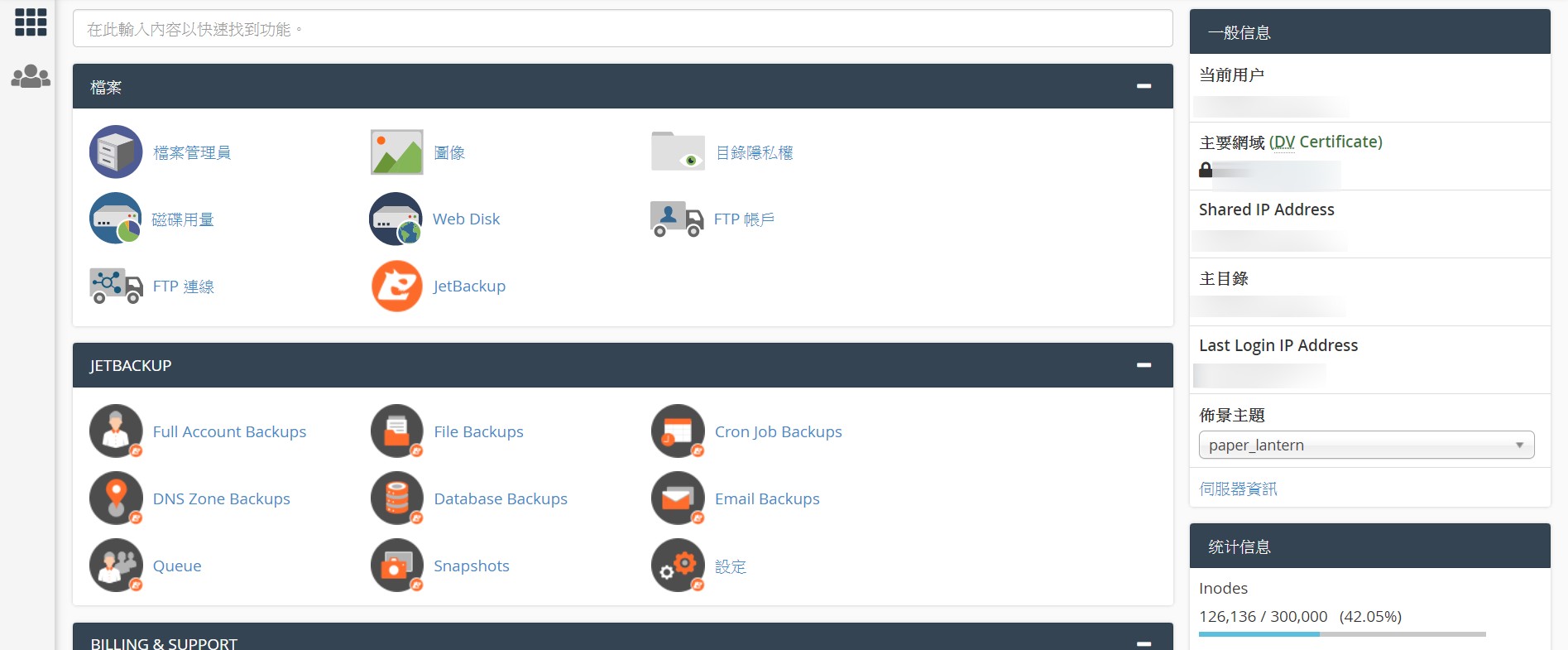Image resolution: width=1568 pixels, height=650 pixels.
Task: Click the 檔案 section header title
Action: pos(106,87)
